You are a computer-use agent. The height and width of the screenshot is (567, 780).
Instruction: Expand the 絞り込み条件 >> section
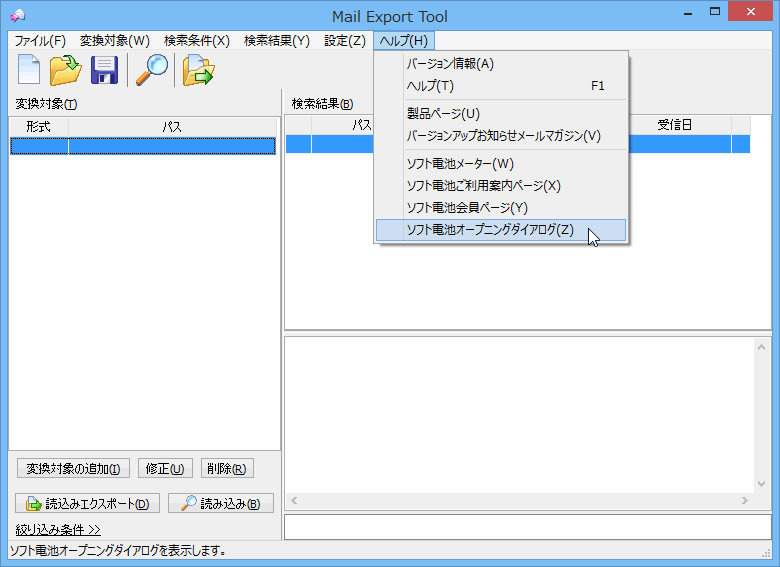click(58, 530)
